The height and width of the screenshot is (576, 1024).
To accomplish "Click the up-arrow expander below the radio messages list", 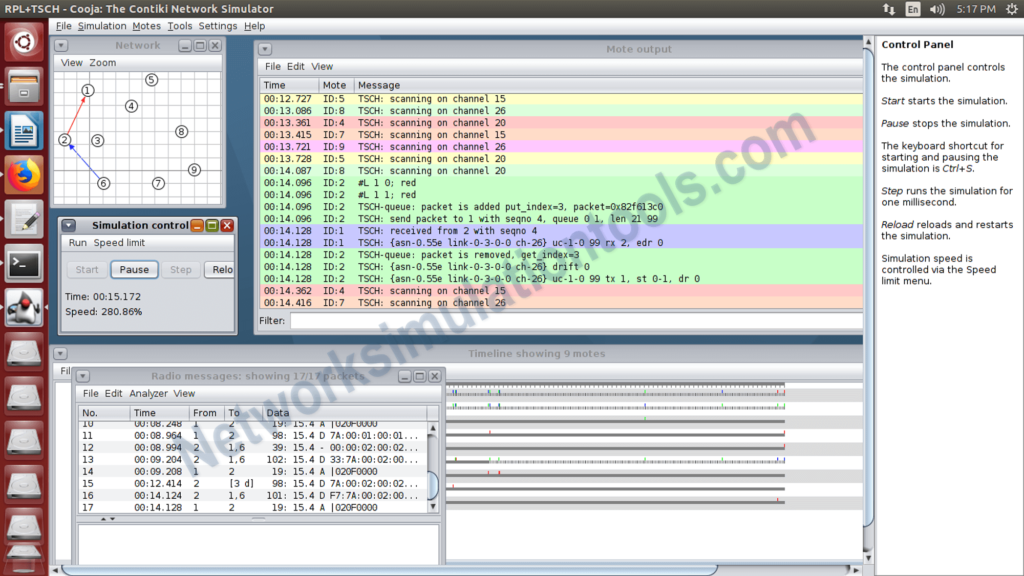I will click(104, 518).
